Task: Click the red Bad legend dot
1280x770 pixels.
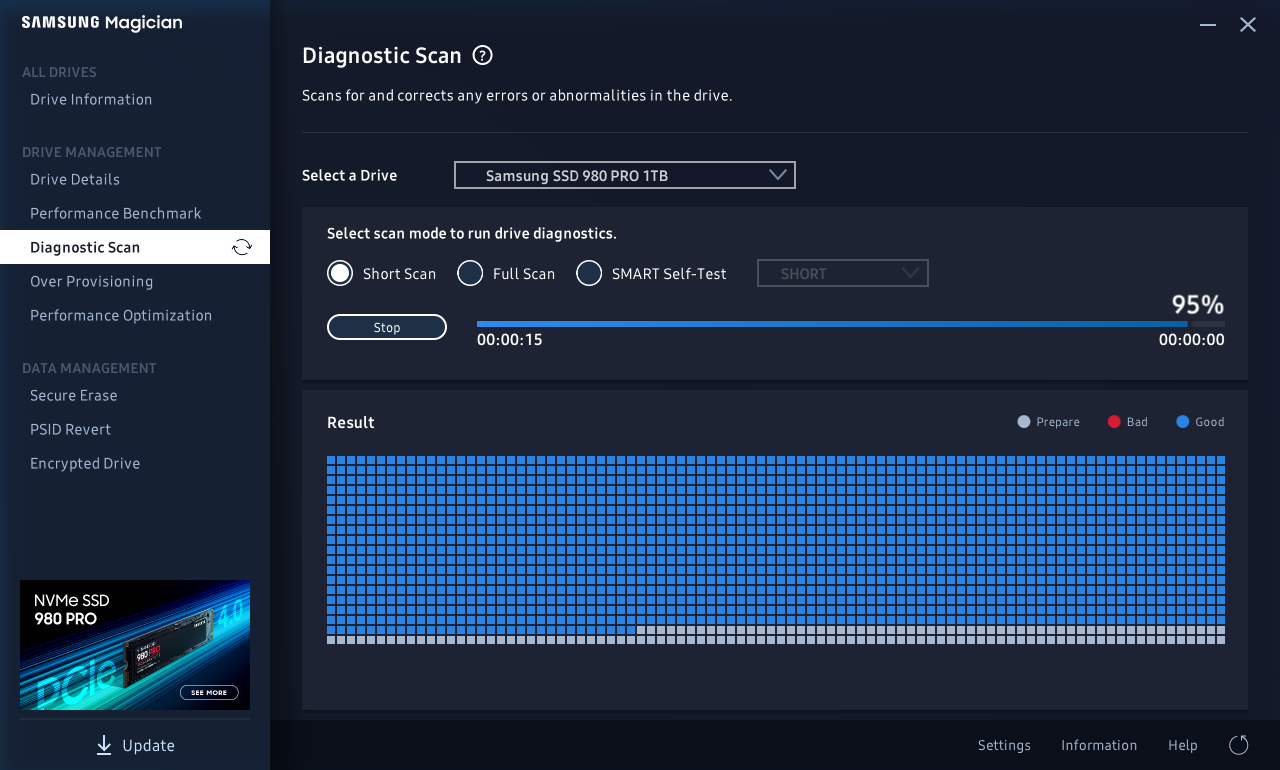Action: (x=1114, y=422)
